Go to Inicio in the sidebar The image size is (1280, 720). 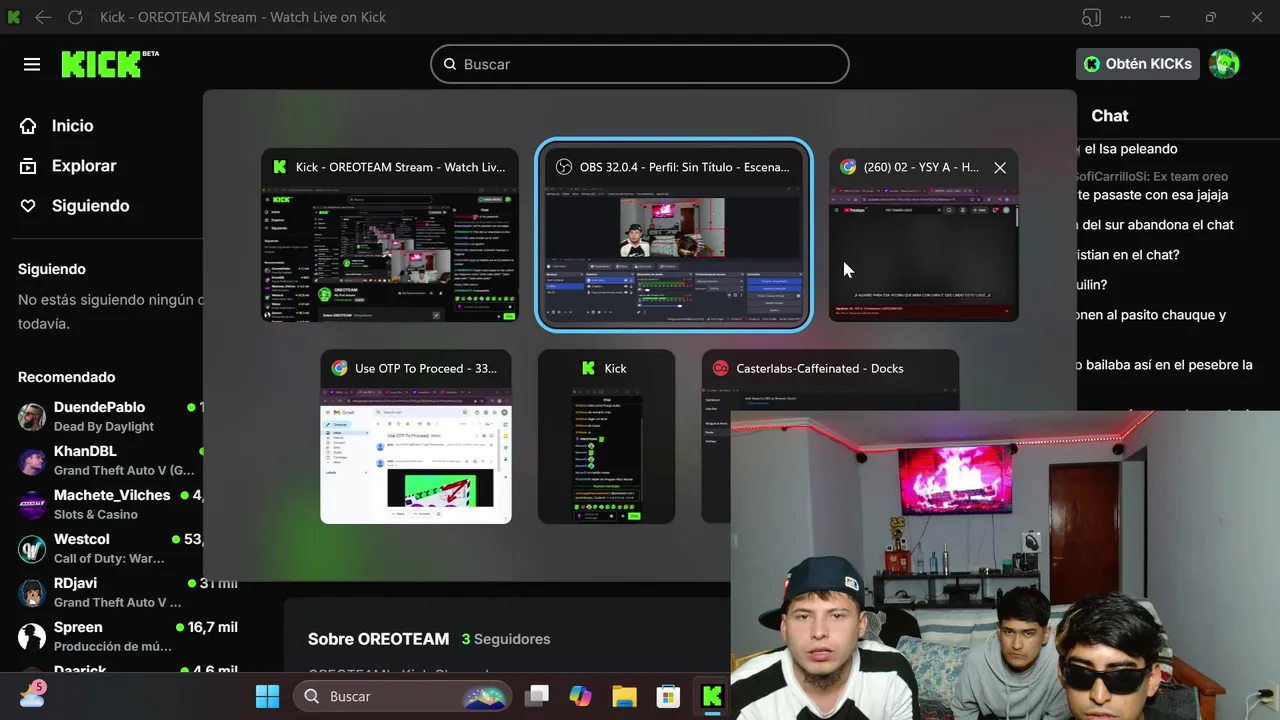coord(57,126)
